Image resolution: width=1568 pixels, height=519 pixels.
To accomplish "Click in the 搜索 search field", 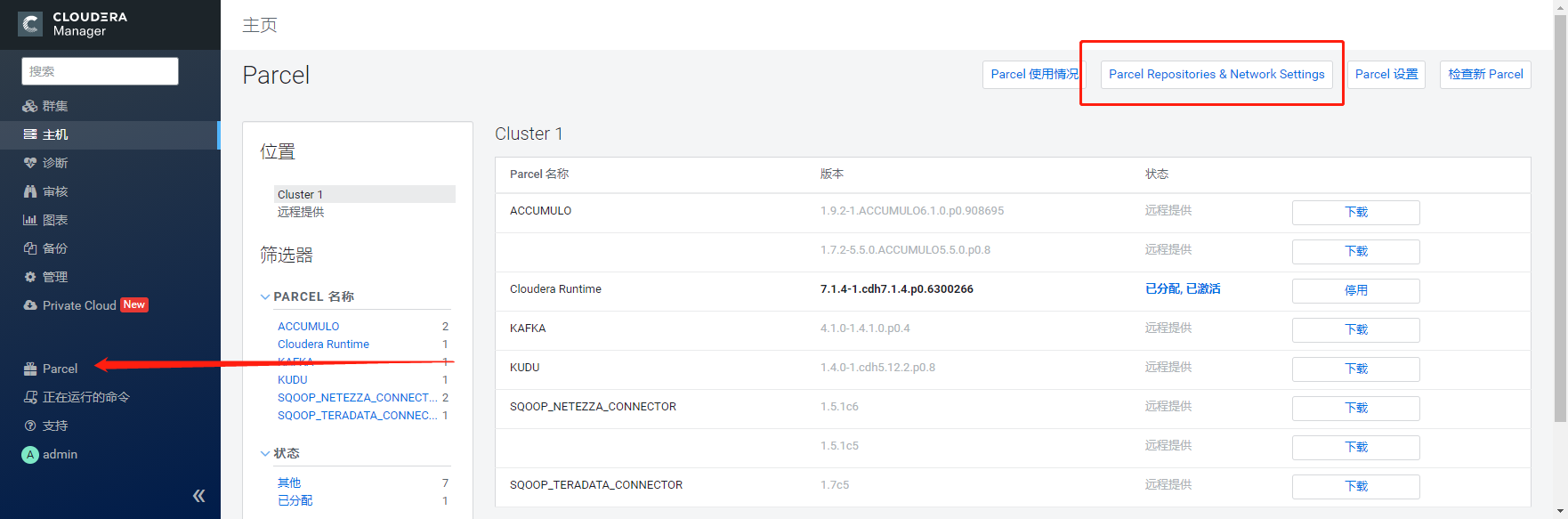I will [100, 71].
